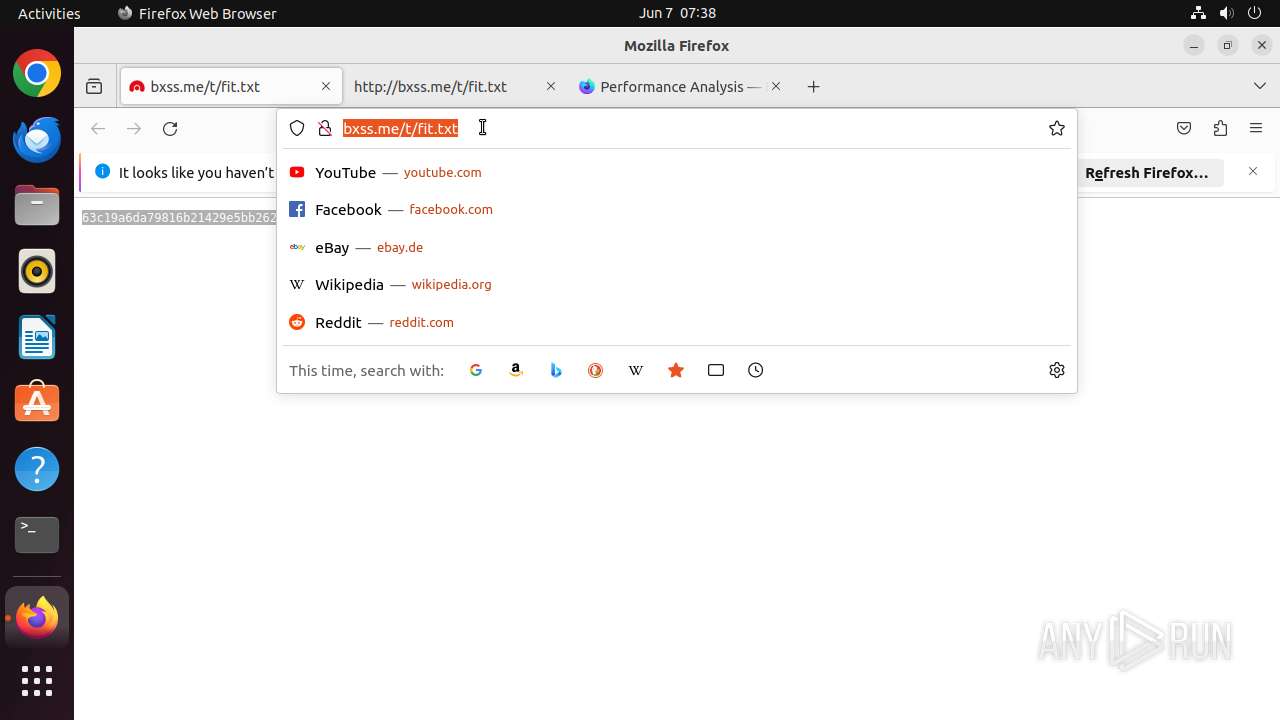
Task: Close the Performance Analysis tab
Action: point(776,87)
